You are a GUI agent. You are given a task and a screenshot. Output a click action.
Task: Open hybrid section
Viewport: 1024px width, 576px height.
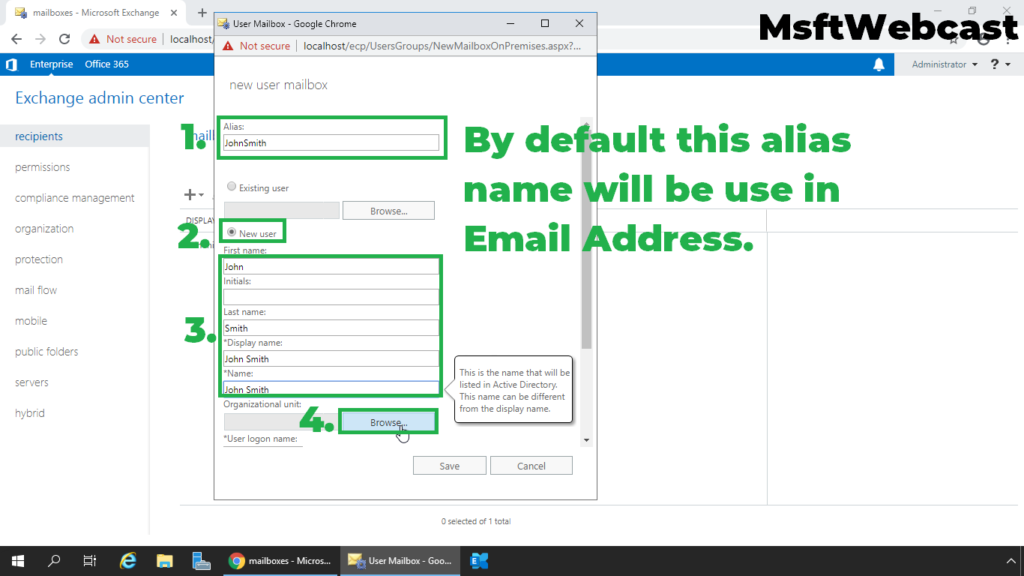coord(29,413)
